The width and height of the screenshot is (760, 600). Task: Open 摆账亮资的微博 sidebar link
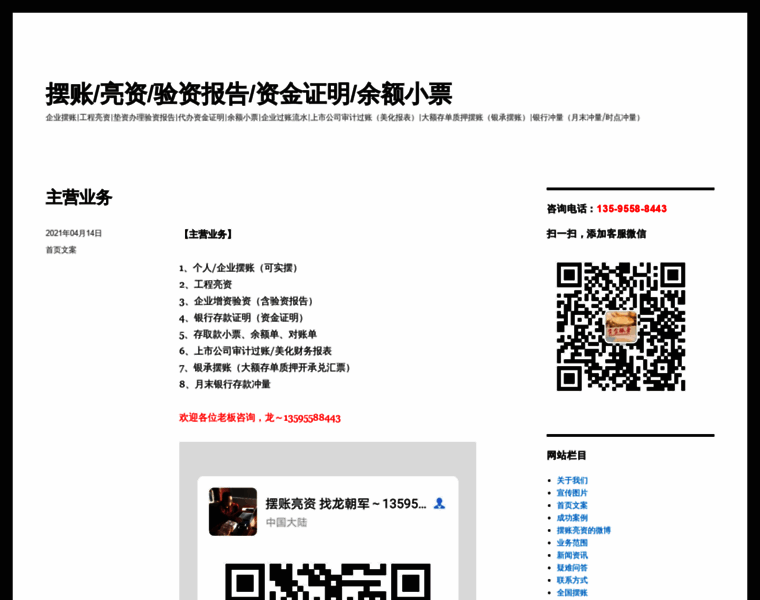[584, 530]
